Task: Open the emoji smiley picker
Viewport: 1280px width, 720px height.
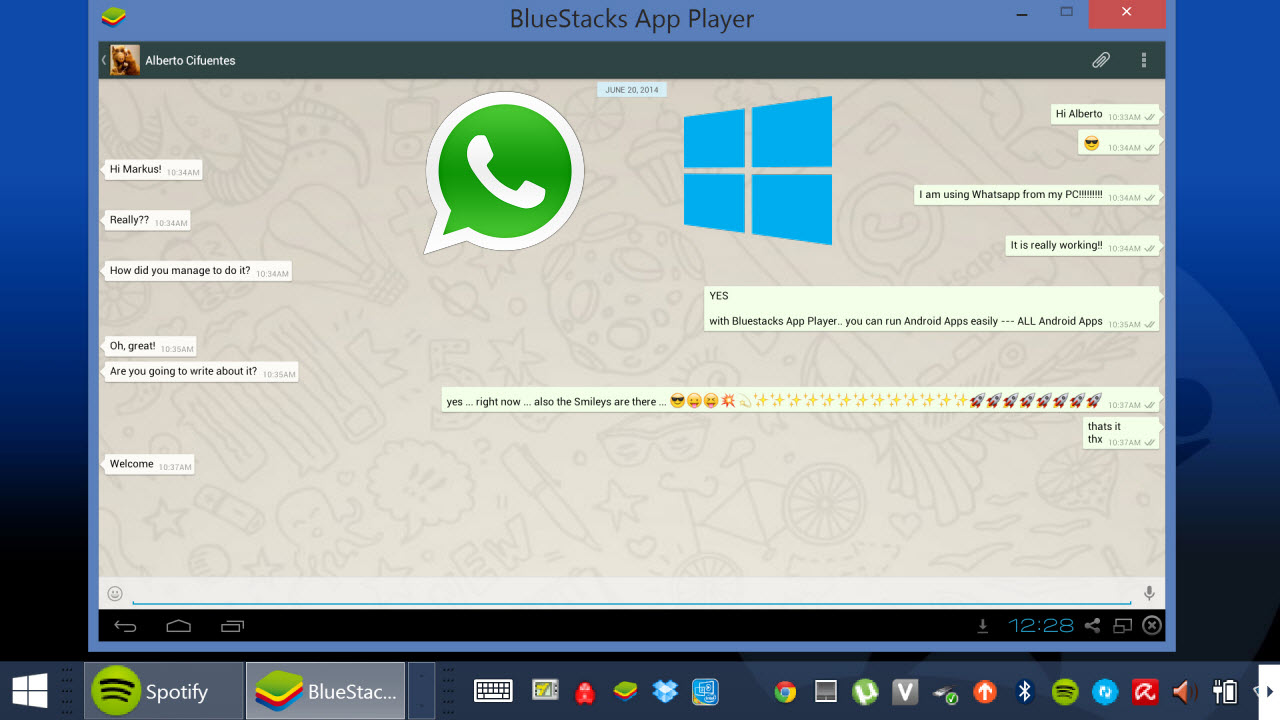Action: [115, 593]
